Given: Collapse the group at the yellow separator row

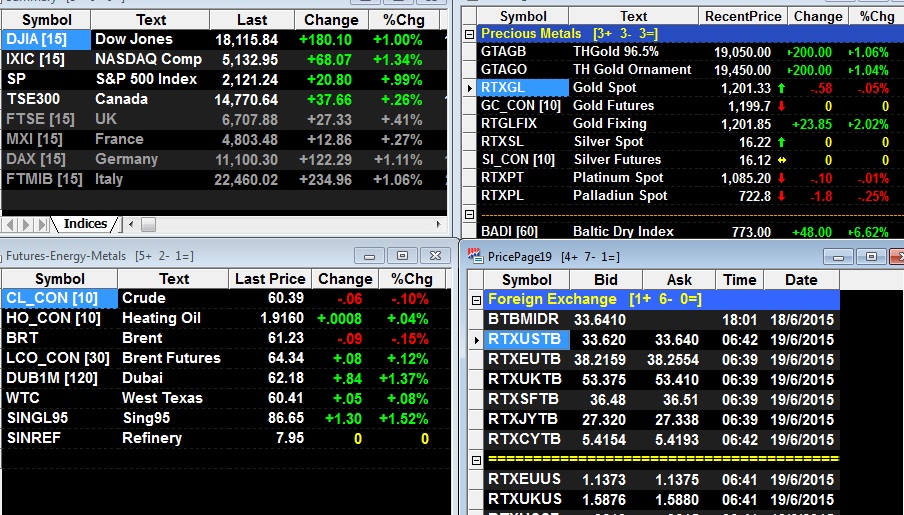Looking at the screenshot, I should (476, 460).
